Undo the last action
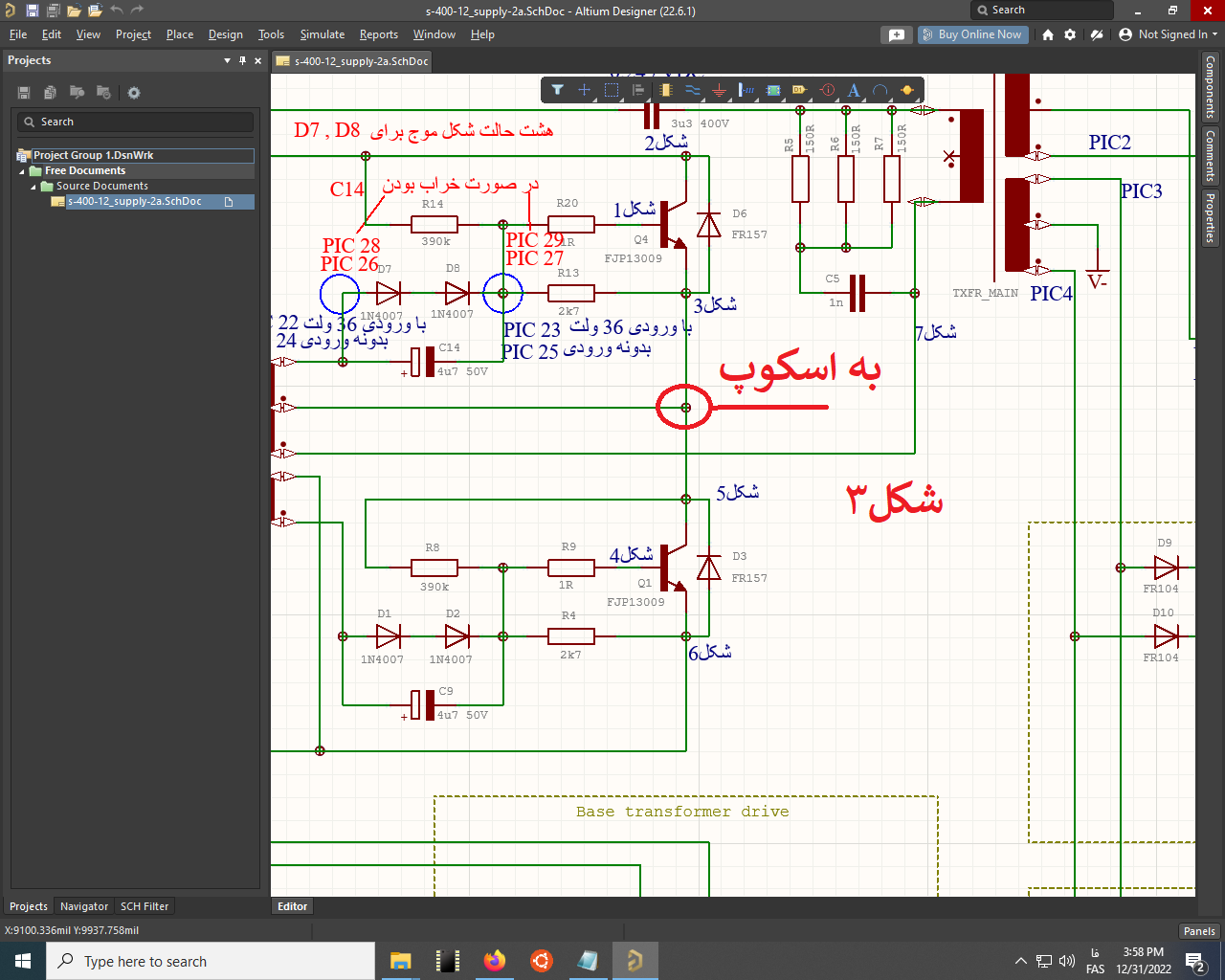The height and width of the screenshot is (980, 1225). coord(117,11)
